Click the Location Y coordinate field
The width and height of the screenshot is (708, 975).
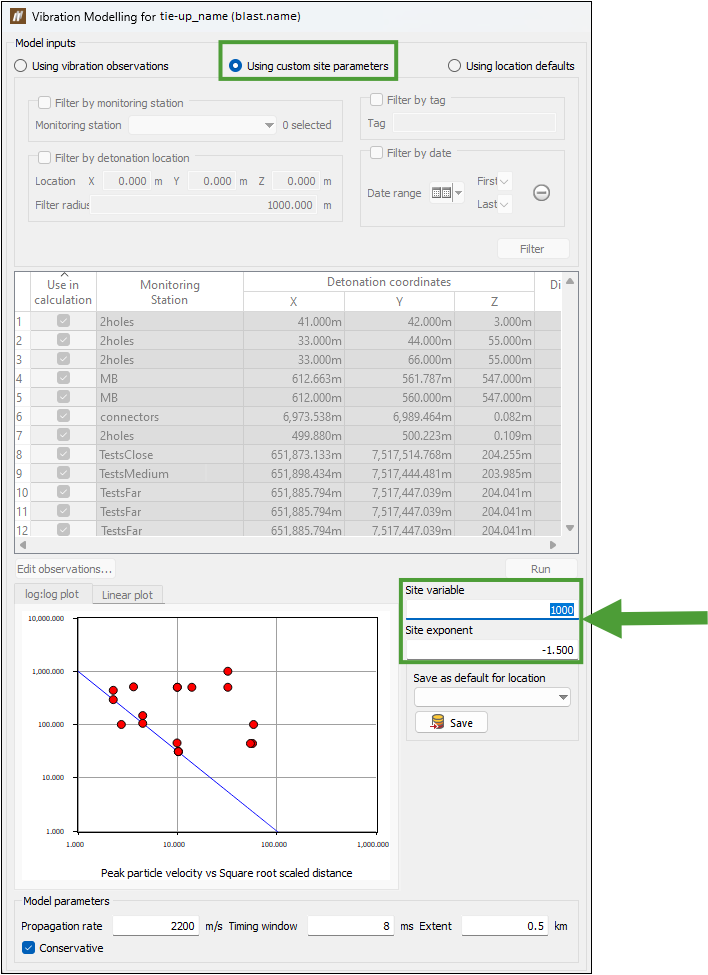[211, 181]
